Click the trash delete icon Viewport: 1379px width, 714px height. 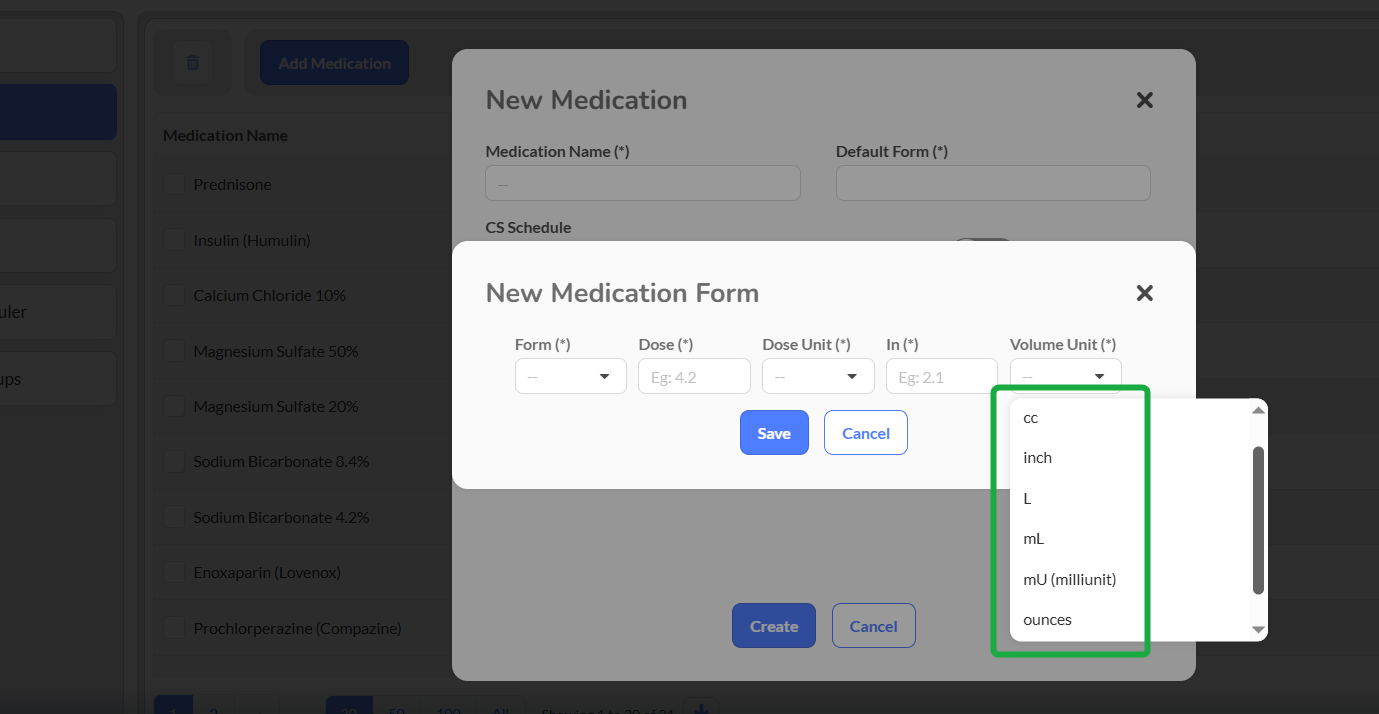(193, 63)
